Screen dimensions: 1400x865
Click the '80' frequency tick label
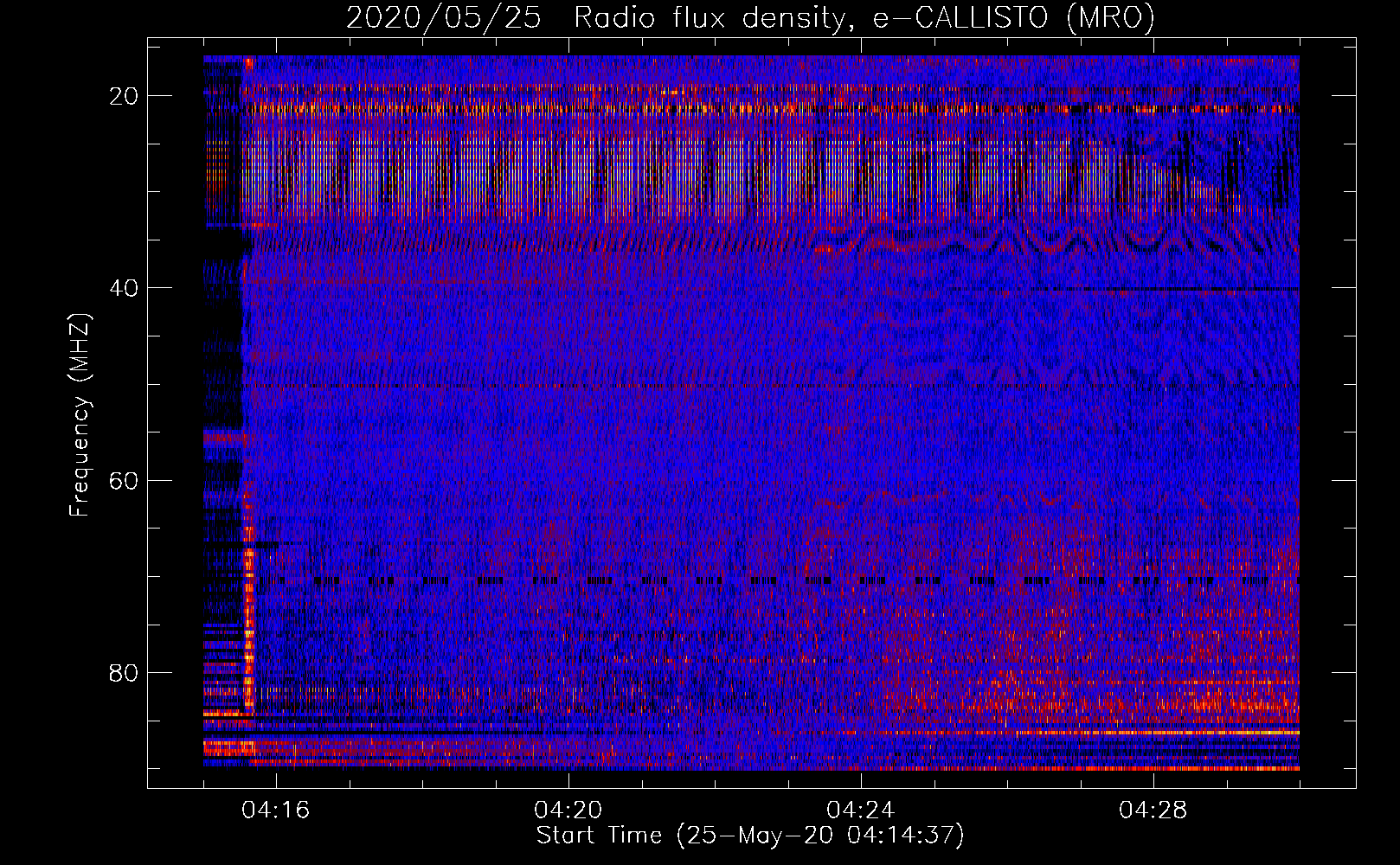(124, 673)
